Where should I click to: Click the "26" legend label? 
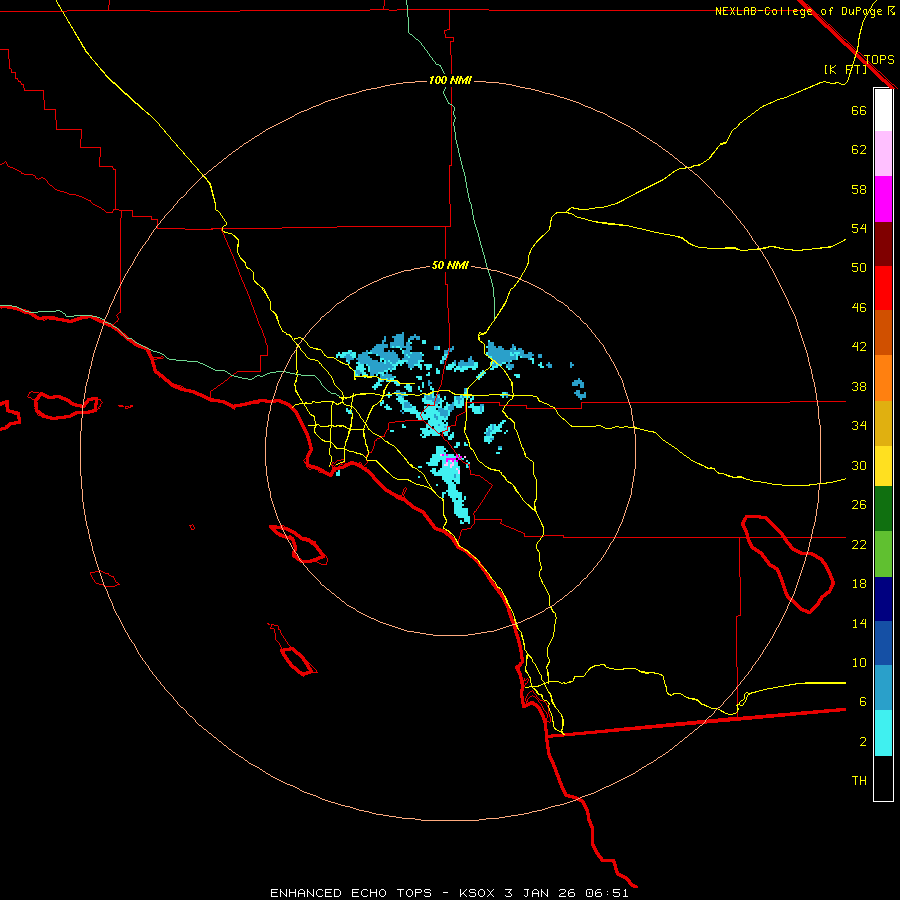pos(859,505)
